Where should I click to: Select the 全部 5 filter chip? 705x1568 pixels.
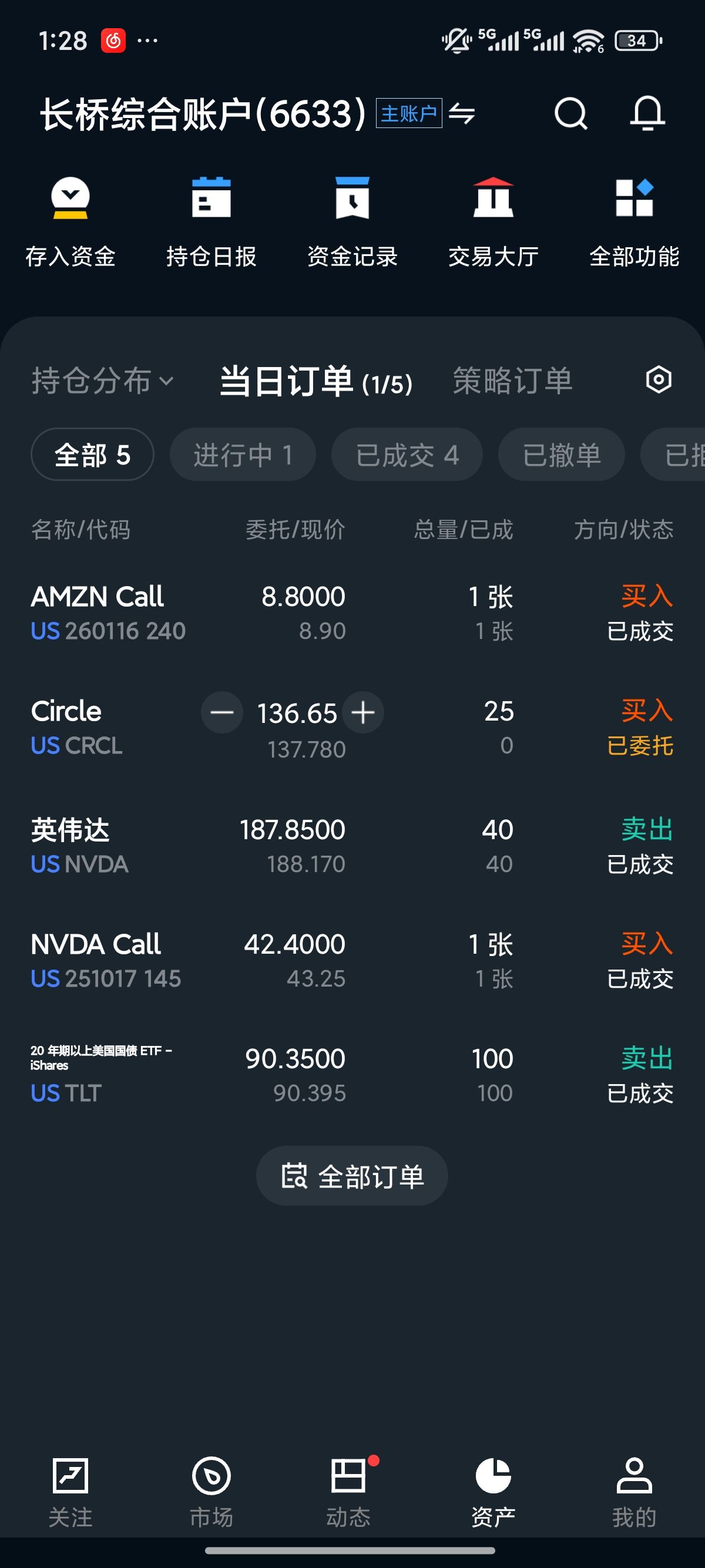coord(92,455)
